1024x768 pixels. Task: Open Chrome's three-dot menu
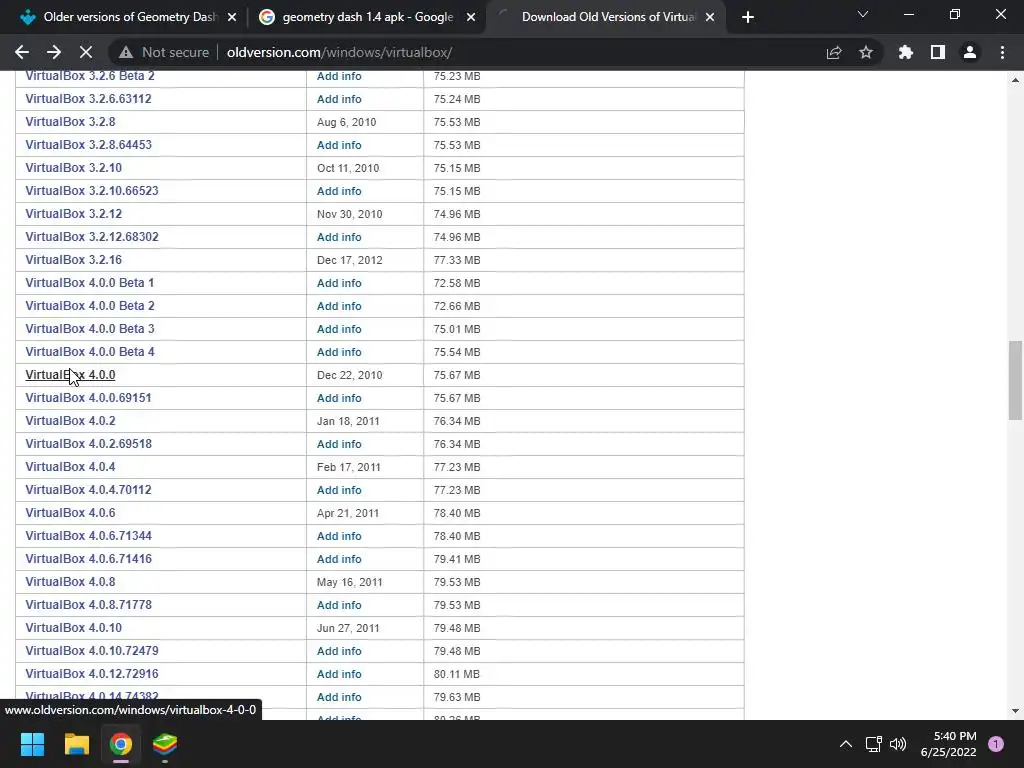tap(1002, 52)
